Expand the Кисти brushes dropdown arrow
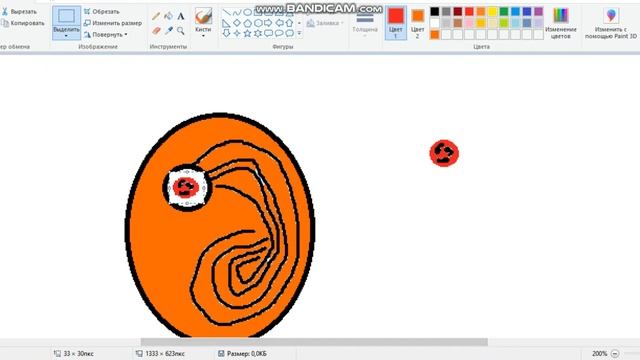The width and height of the screenshot is (640, 360). click(203, 36)
